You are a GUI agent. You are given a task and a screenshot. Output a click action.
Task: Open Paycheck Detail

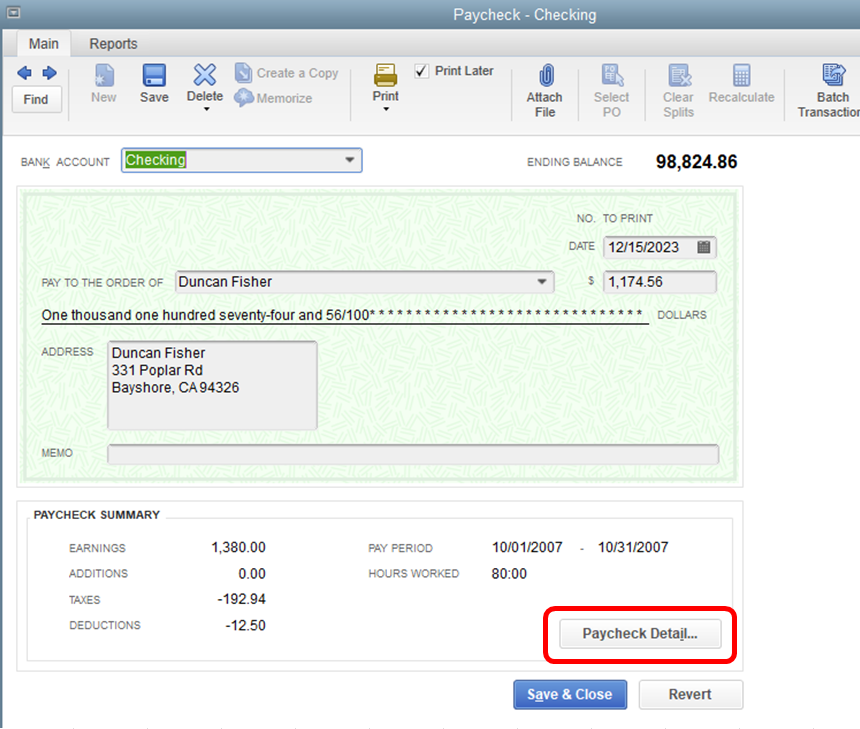[638, 634]
